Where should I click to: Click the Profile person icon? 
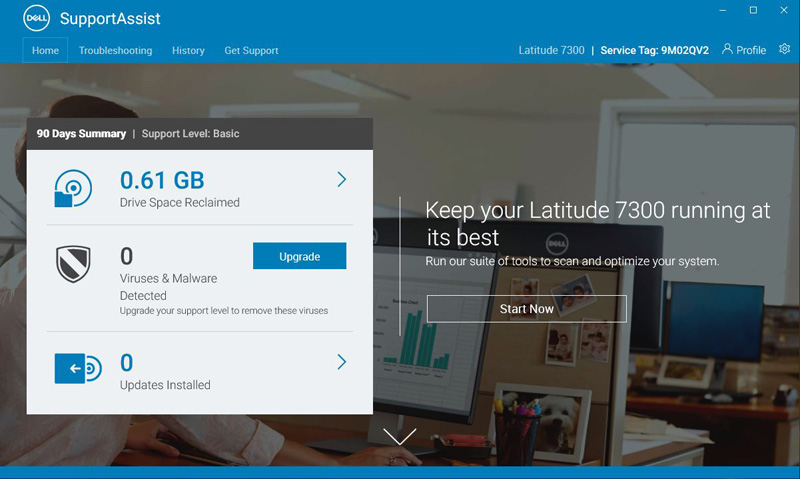pyautogui.click(x=727, y=48)
